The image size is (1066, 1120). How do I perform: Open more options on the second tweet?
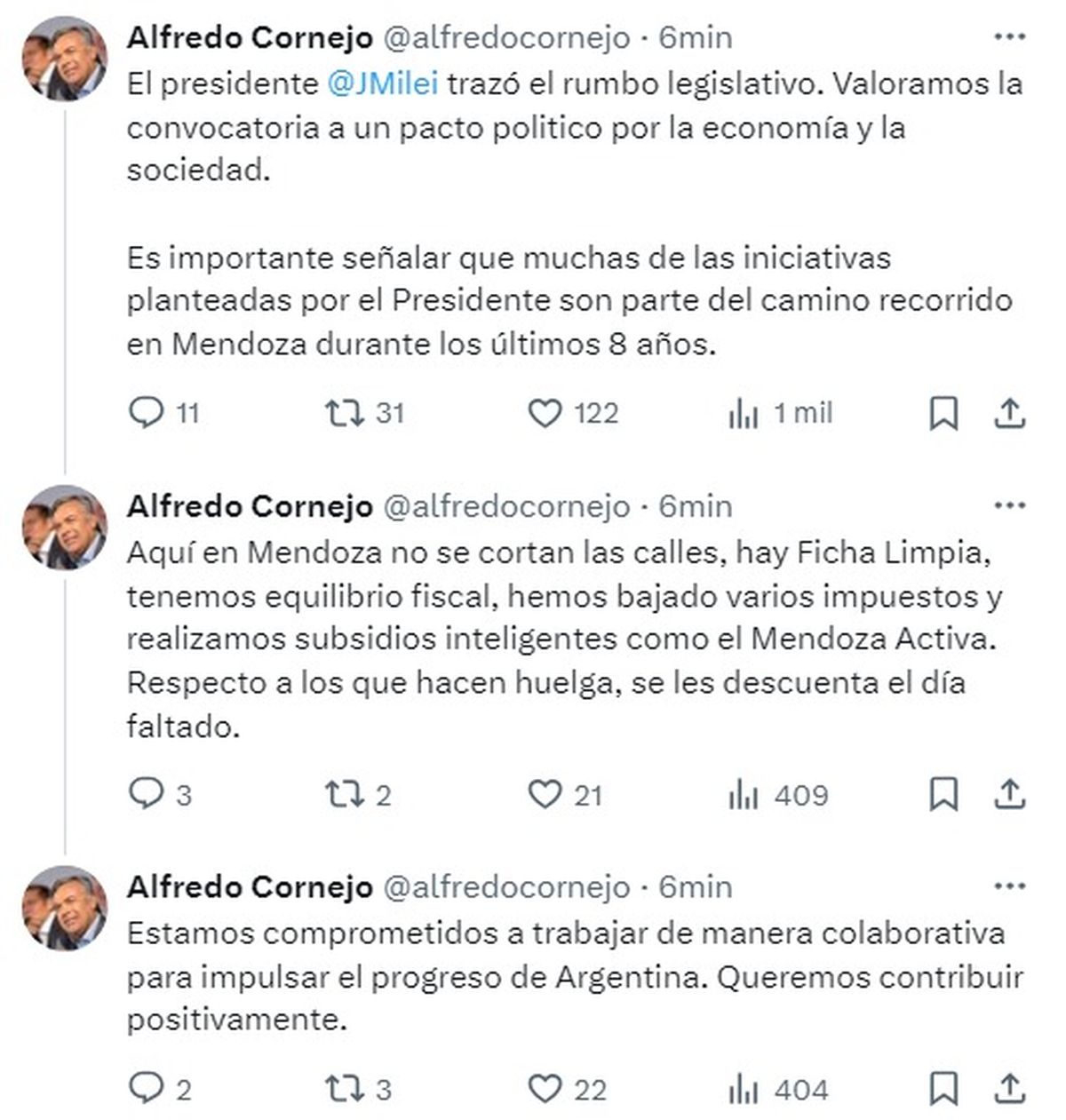1009,506
